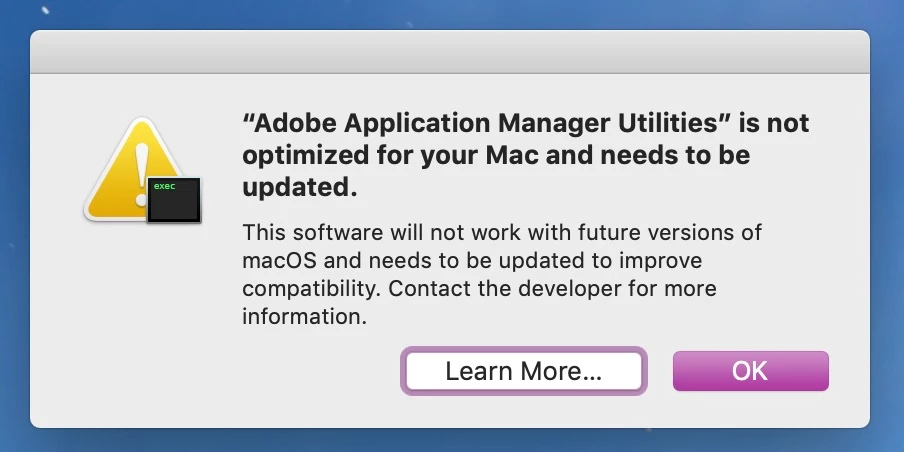Click the dialog's empty title bar
Viewport: 904px width, 452px height.
coord(450,51)
